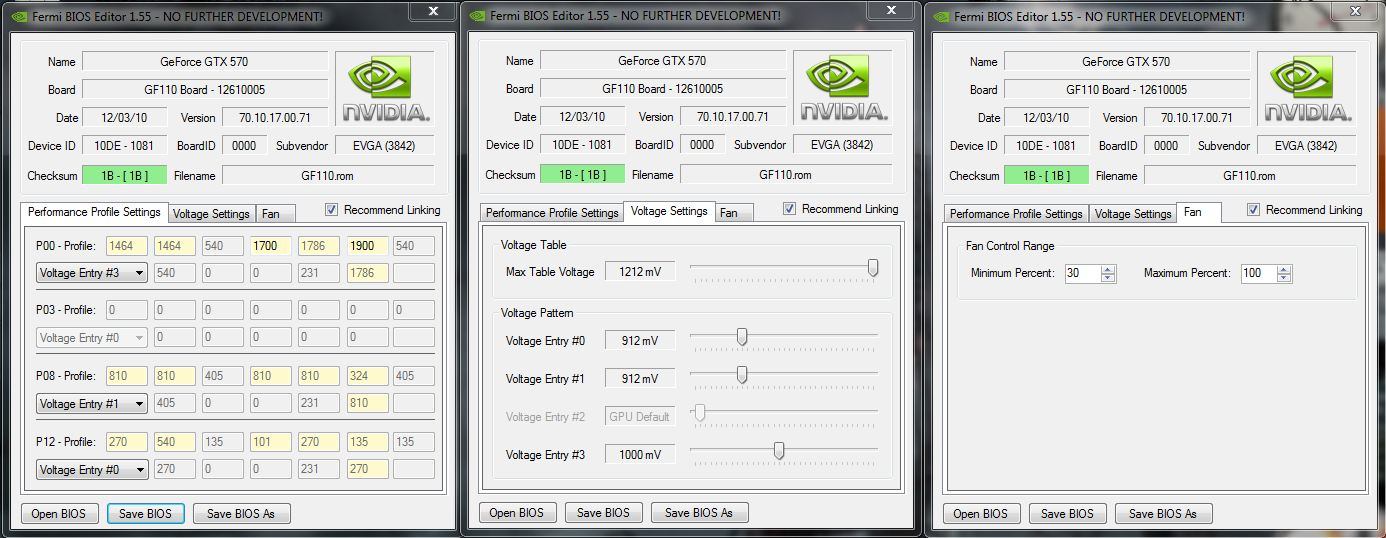Click the Voltage Entry #0 912 mV value
The width and height of the screenshot is (1386, 538).
coord(639,341)
